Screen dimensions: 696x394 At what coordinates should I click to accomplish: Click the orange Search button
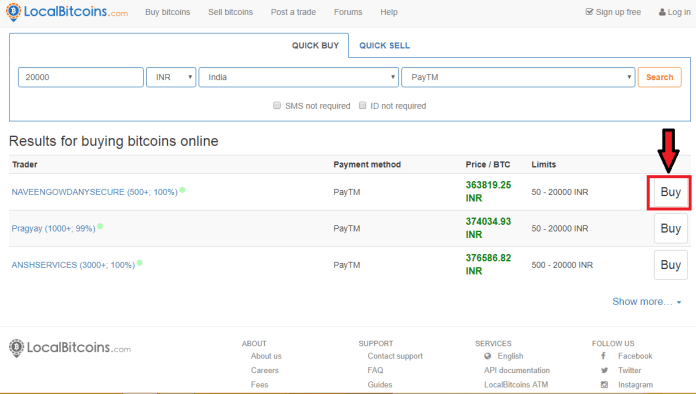tap(660, 77)
